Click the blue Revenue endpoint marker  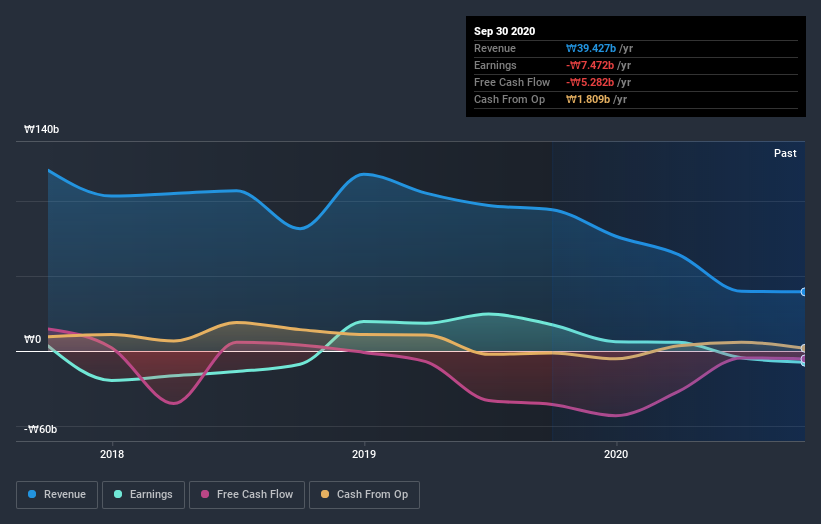point(803,292)
